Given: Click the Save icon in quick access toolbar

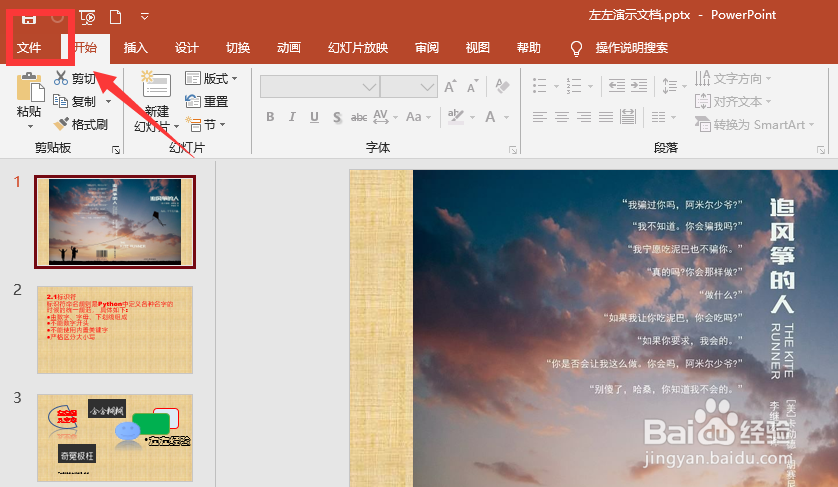Looking at the screenshot, I should click(28, 19).
